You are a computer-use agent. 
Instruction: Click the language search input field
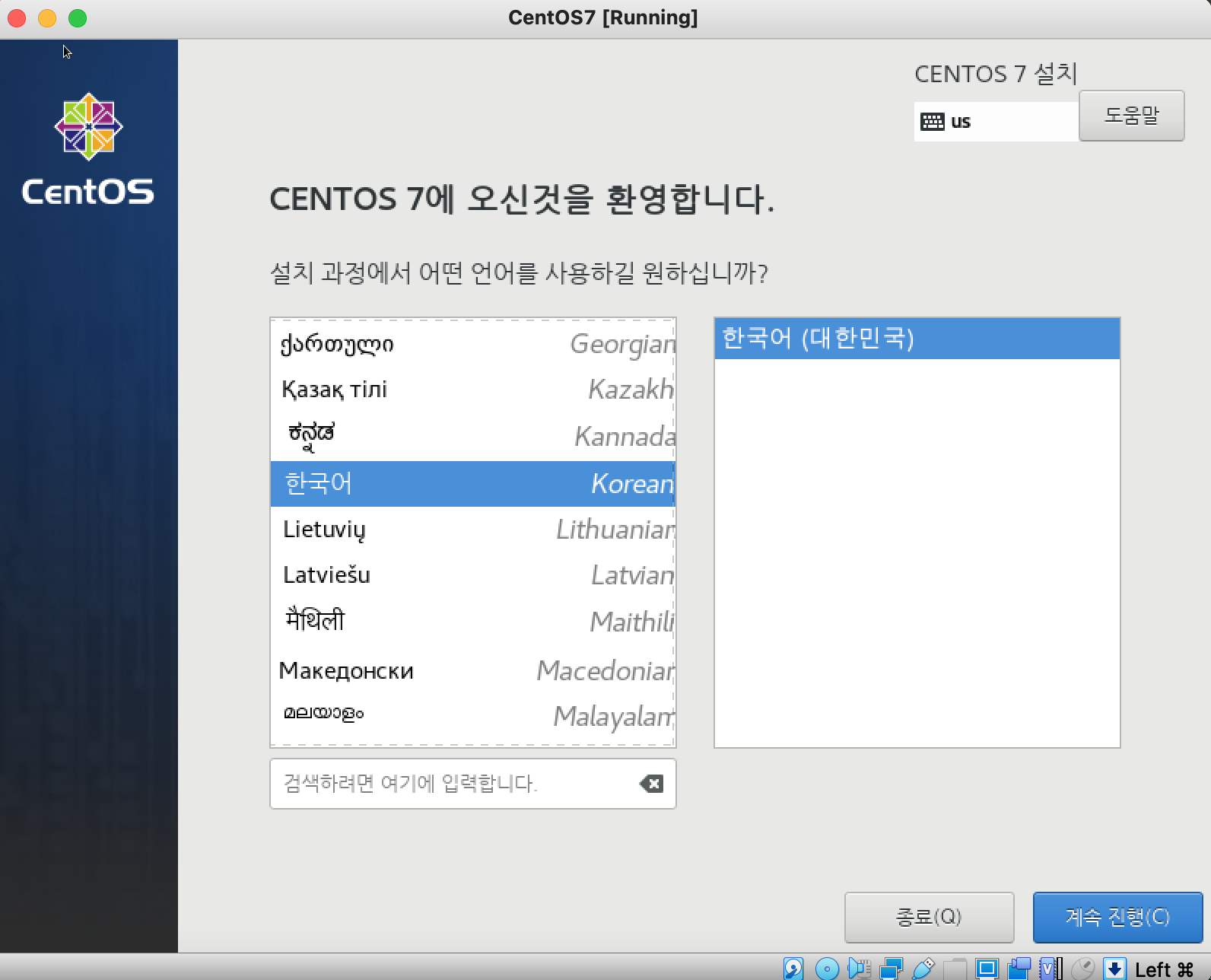pyautogui.click(x=473, y=784)
